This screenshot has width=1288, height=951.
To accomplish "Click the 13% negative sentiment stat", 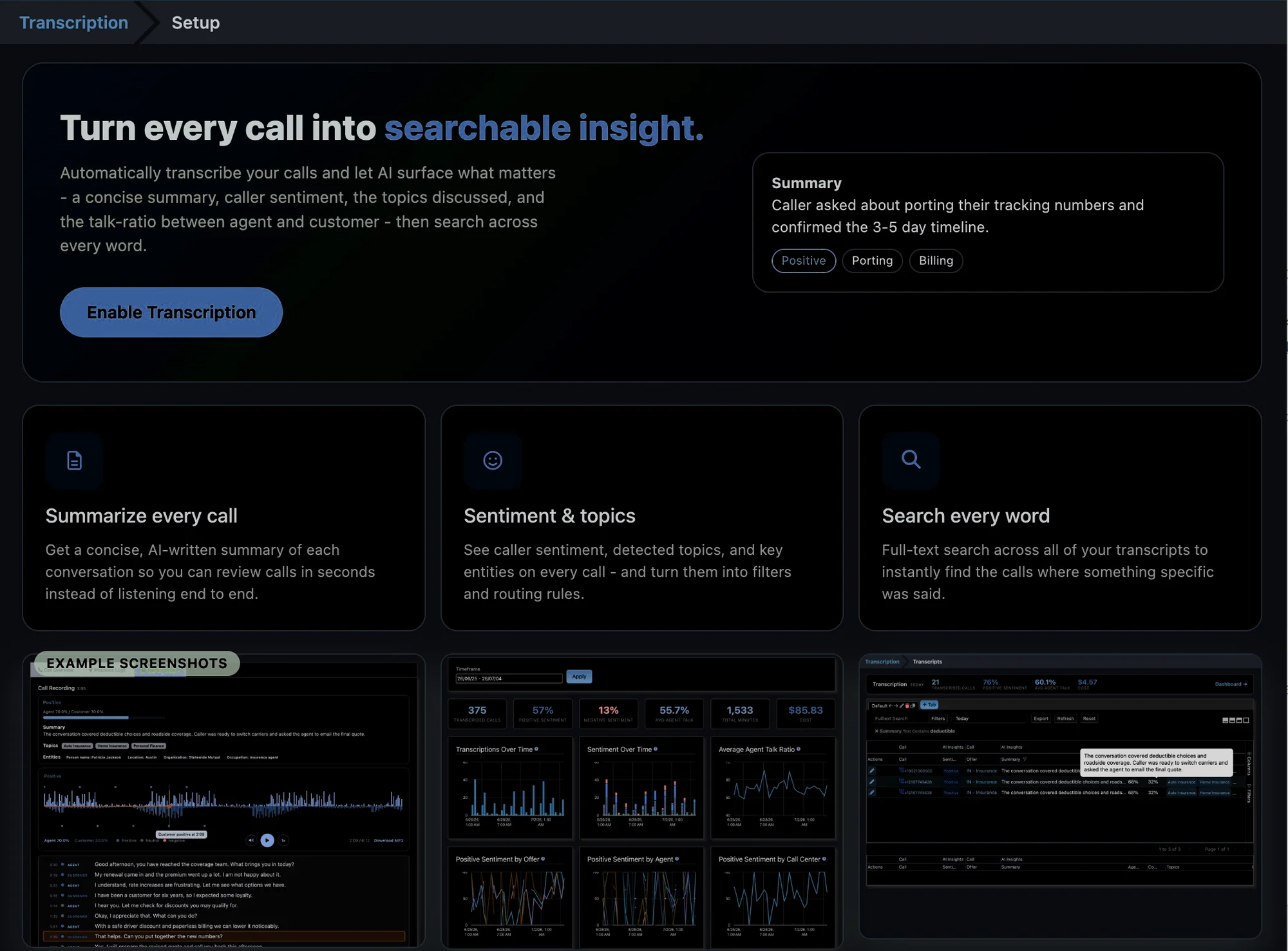I will click(609, 713).
